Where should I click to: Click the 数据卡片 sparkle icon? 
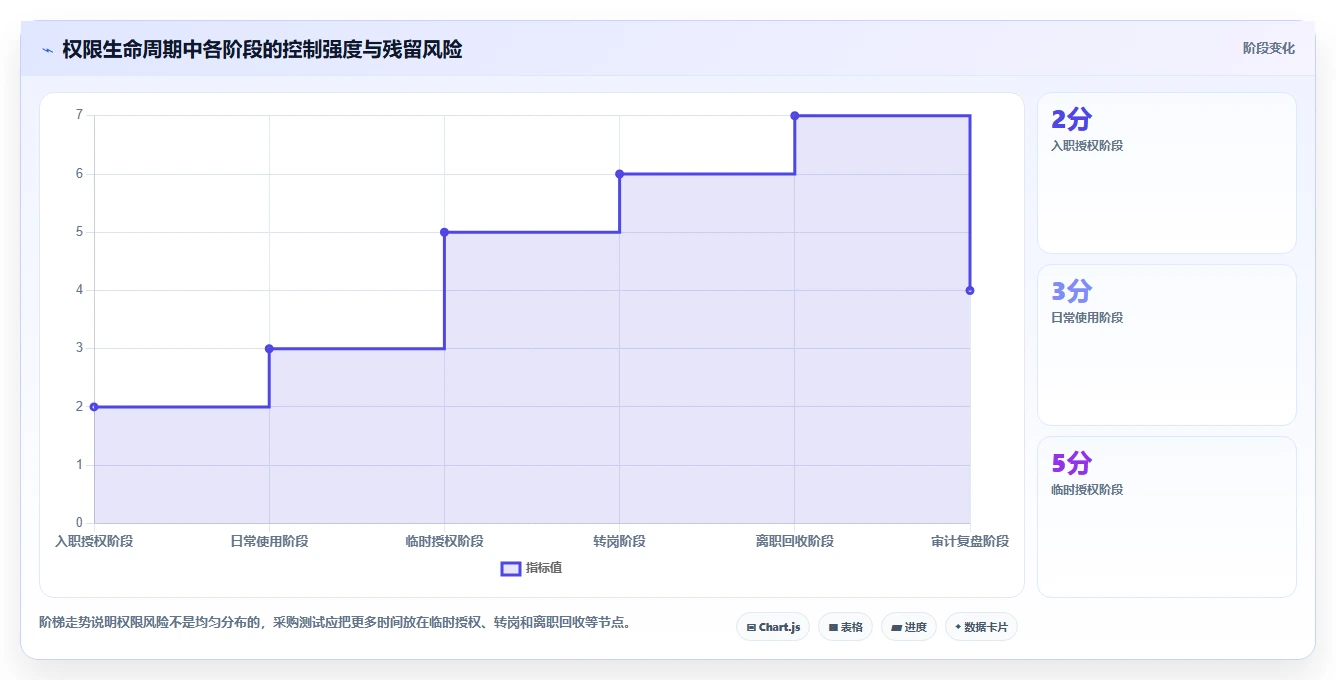tap(958, 627)
